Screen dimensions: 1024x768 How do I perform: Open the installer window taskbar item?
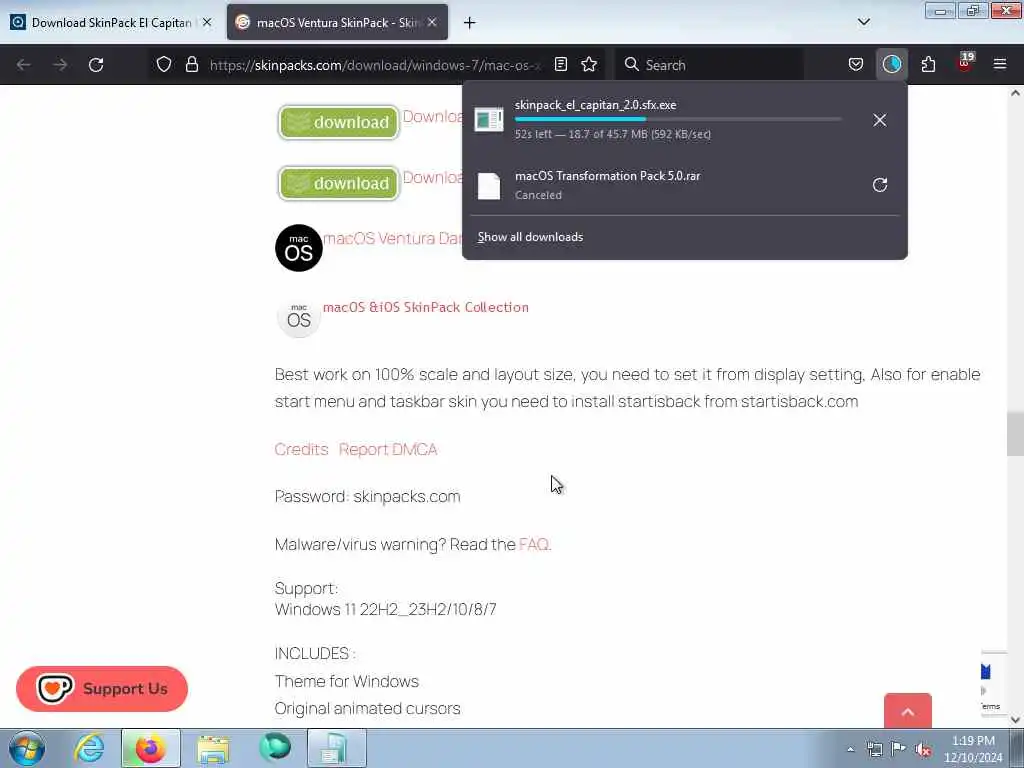tap(336, 748)
